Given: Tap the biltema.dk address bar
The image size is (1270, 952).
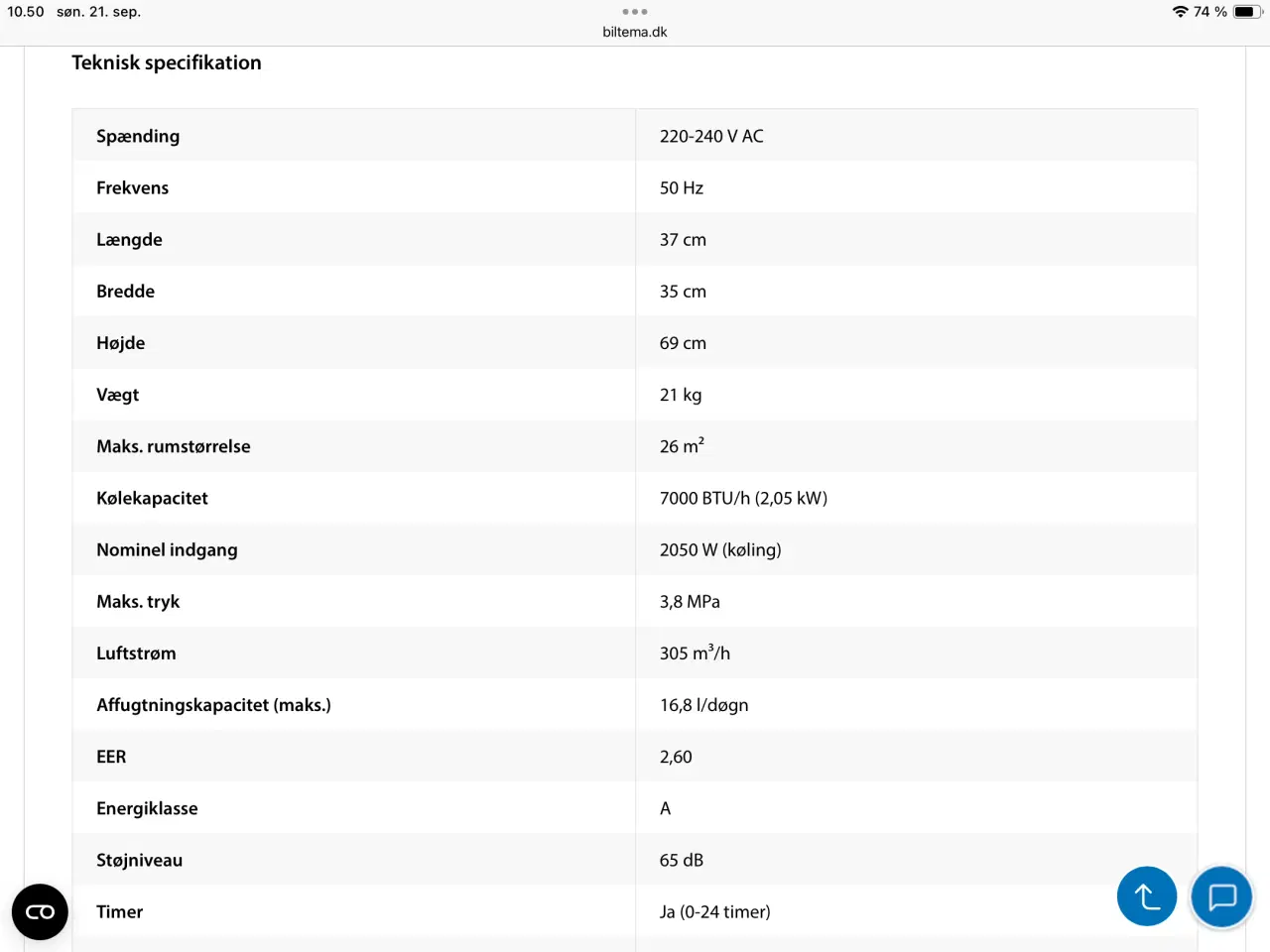Looking at the screenshot, I should 635,32.
